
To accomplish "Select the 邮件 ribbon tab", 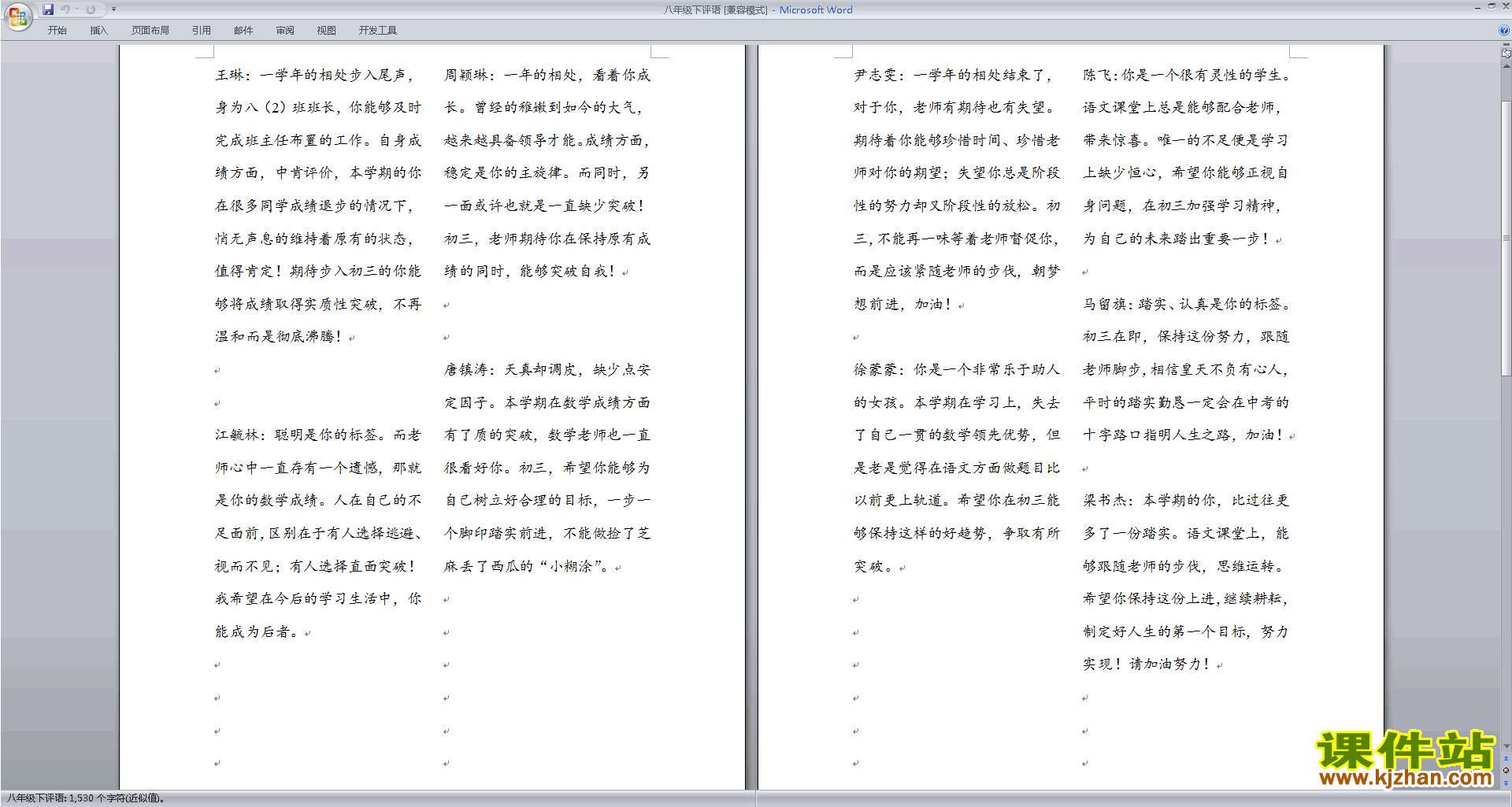I will (243, 31).
